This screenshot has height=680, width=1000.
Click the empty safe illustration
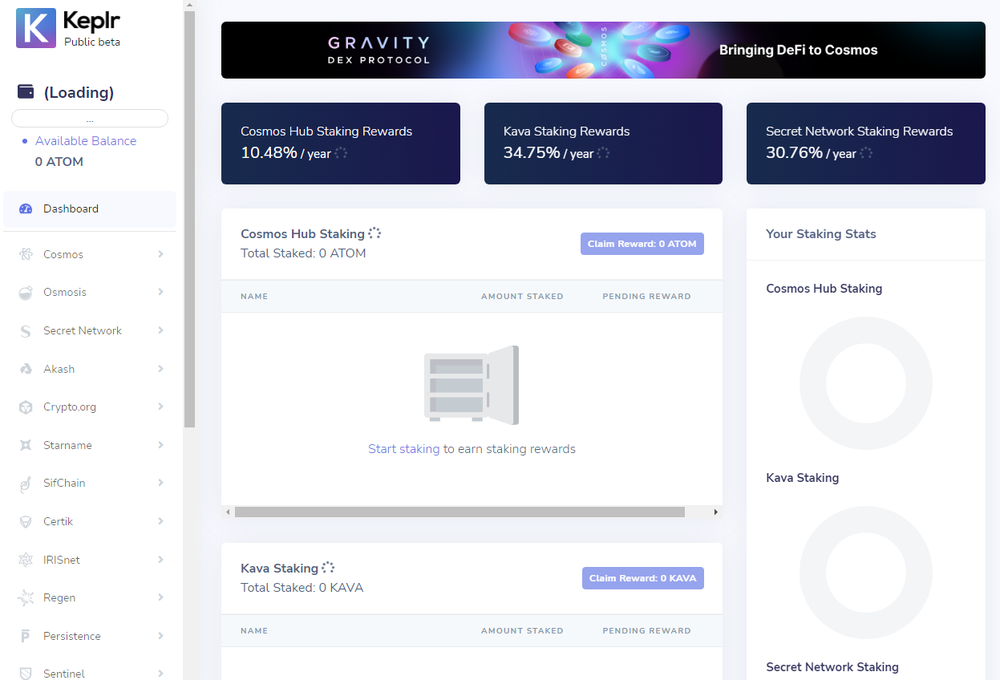coord(471,385)
